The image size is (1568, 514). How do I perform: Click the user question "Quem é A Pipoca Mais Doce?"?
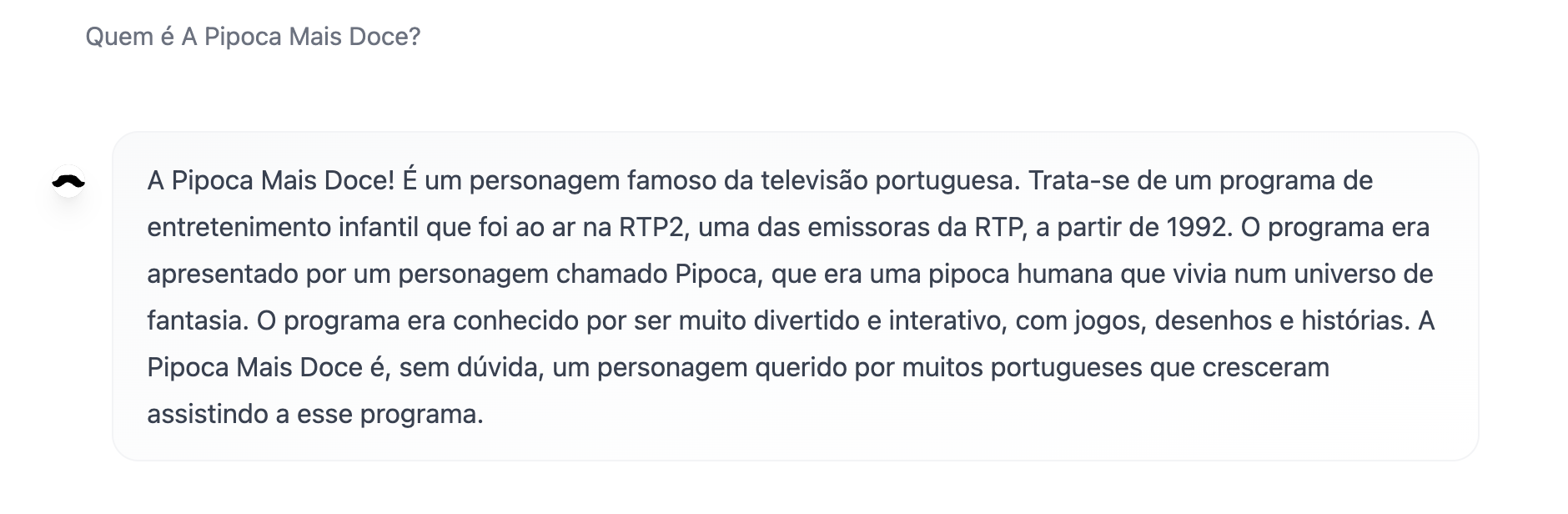point(253,37)
